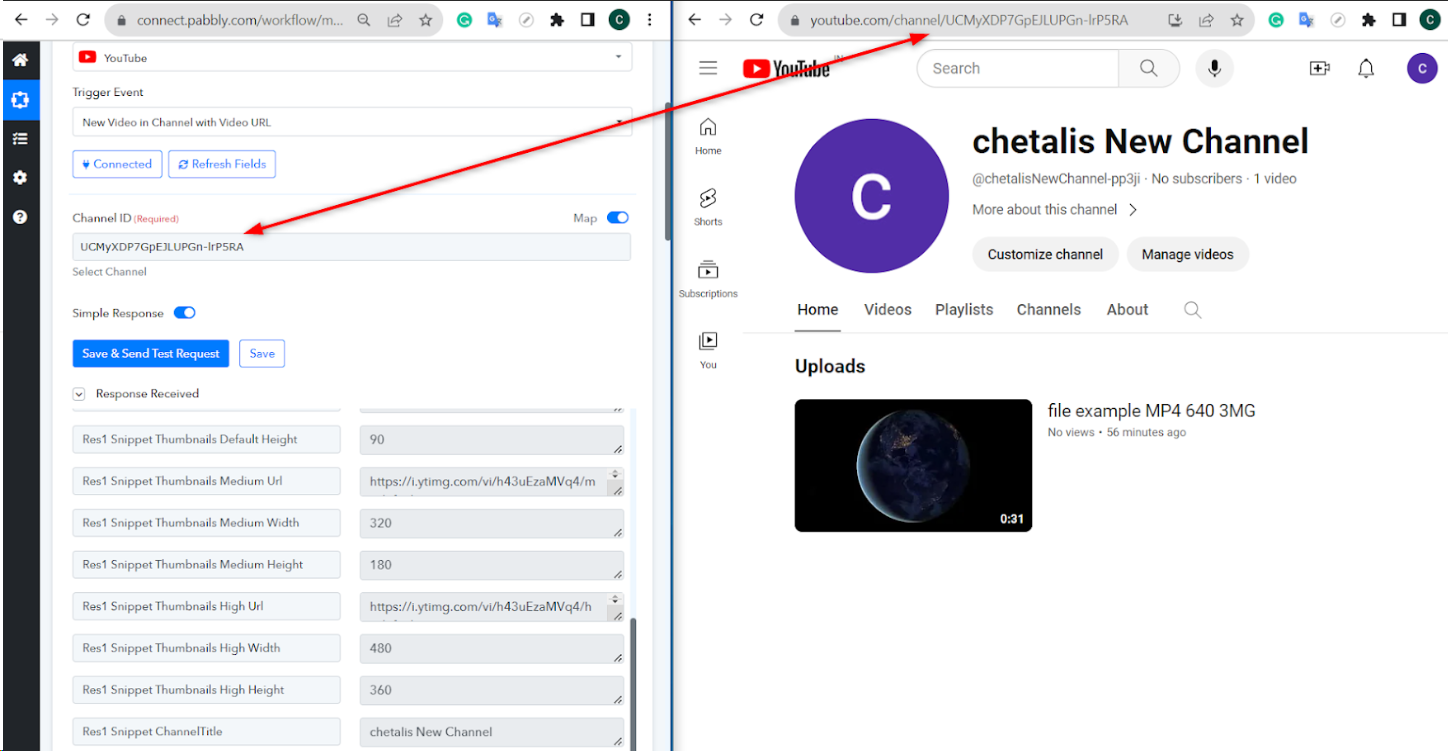Image resolution: width=1448 pixels, height=751 pixels.
Task: Click the Pabbly help question icon
Action: tap(19, 217)
